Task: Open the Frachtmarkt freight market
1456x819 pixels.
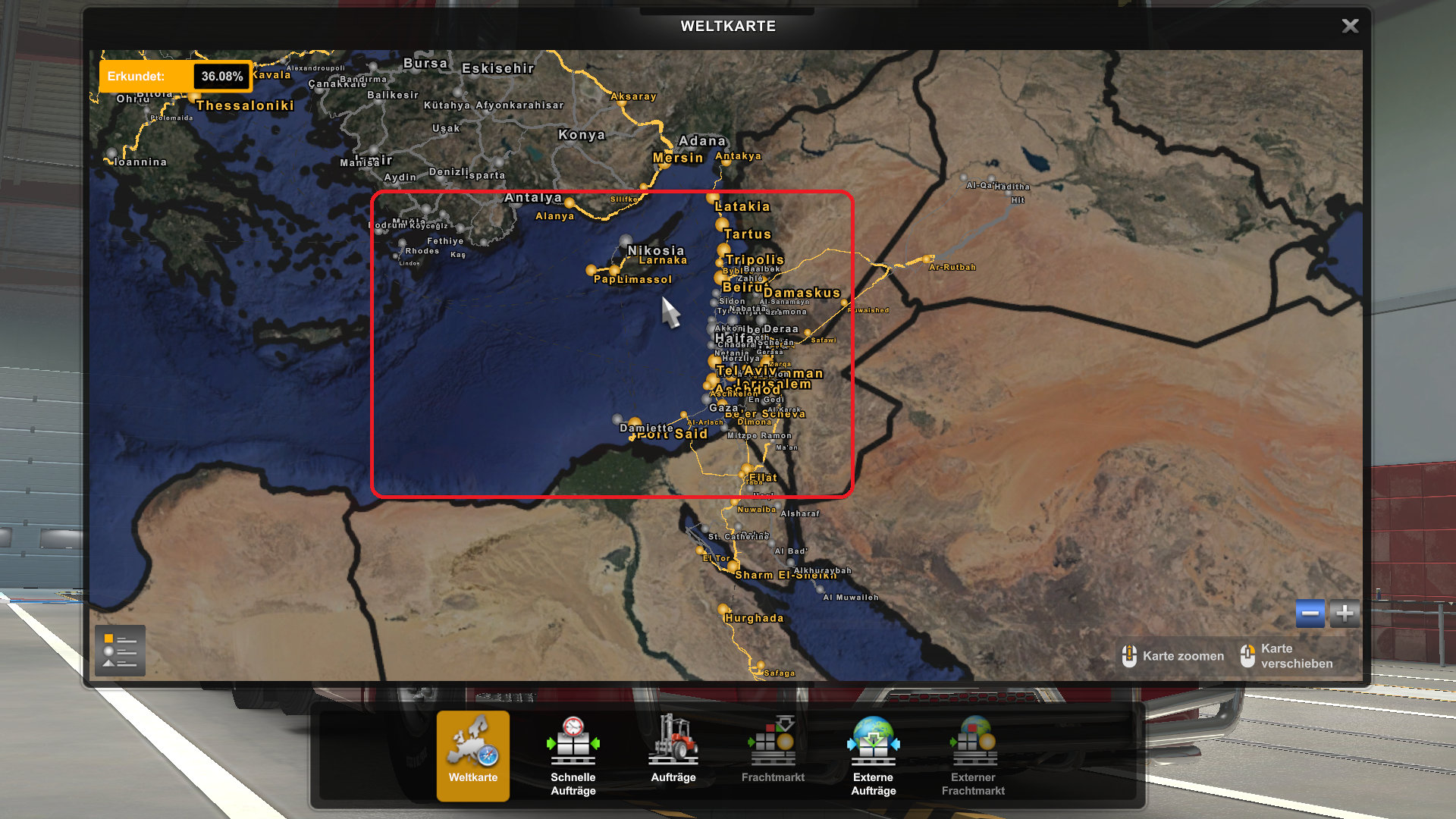Action: pyautogui.click(x=773, y=755)
